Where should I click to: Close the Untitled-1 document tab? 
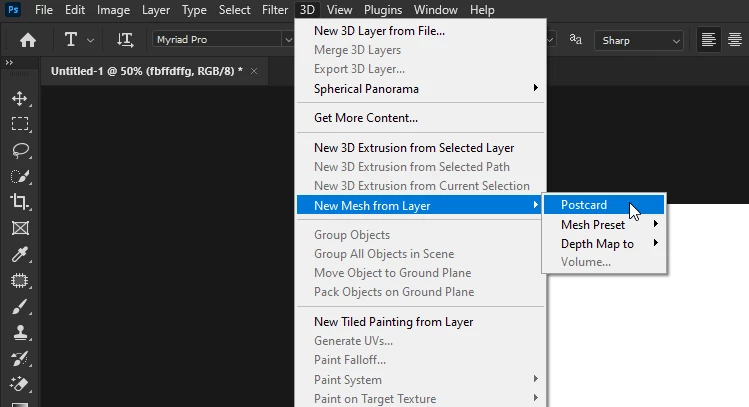pyautogui.click(x=254, y=71)
